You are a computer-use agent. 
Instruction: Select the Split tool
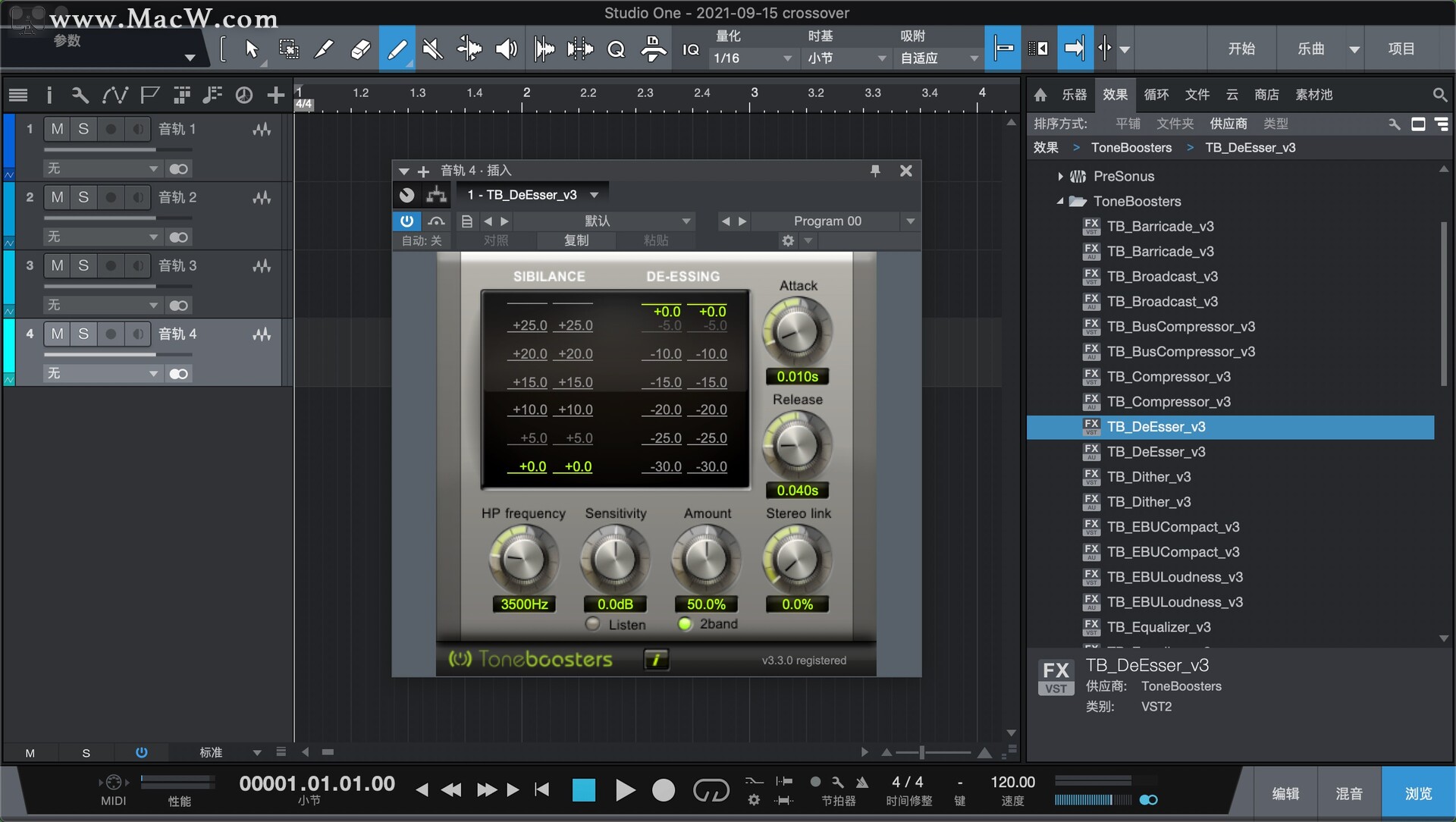click(x=324, y=49)
